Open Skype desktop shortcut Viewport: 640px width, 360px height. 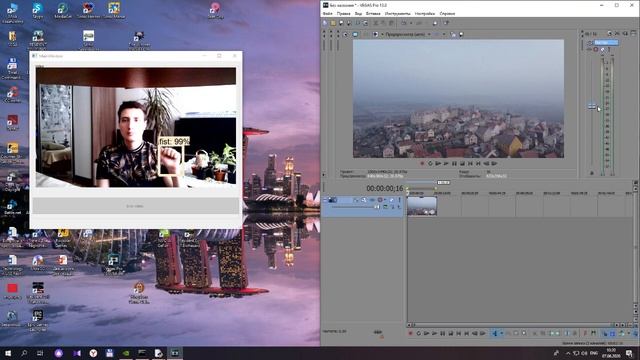click(38, 11)
